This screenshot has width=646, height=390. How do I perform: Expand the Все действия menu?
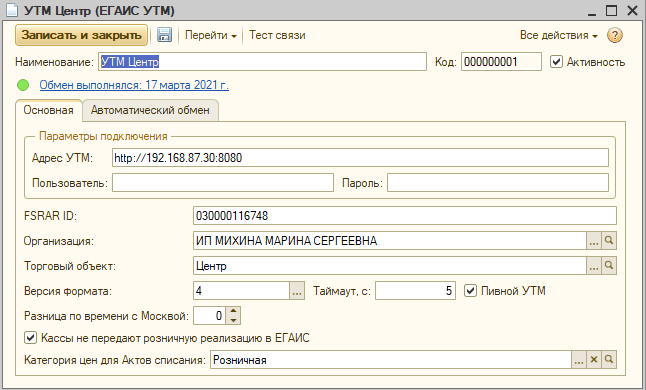point(558,35)
